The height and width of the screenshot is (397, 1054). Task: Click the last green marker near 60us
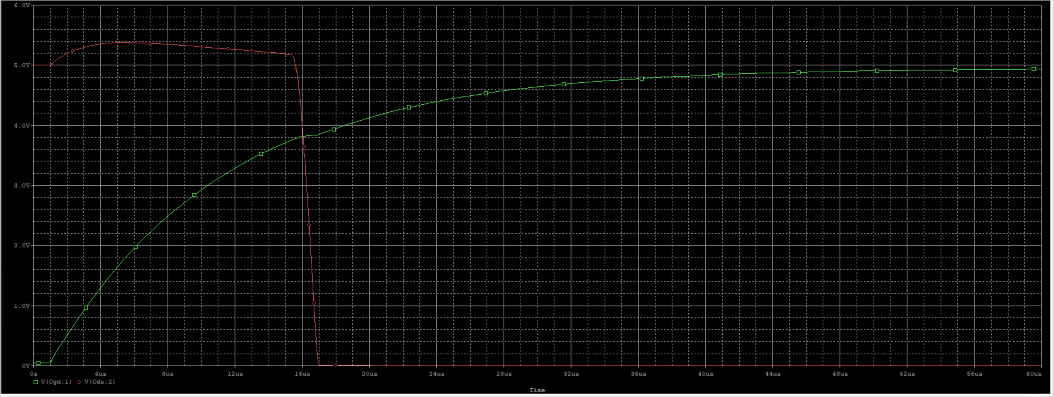coord(1034,69)
